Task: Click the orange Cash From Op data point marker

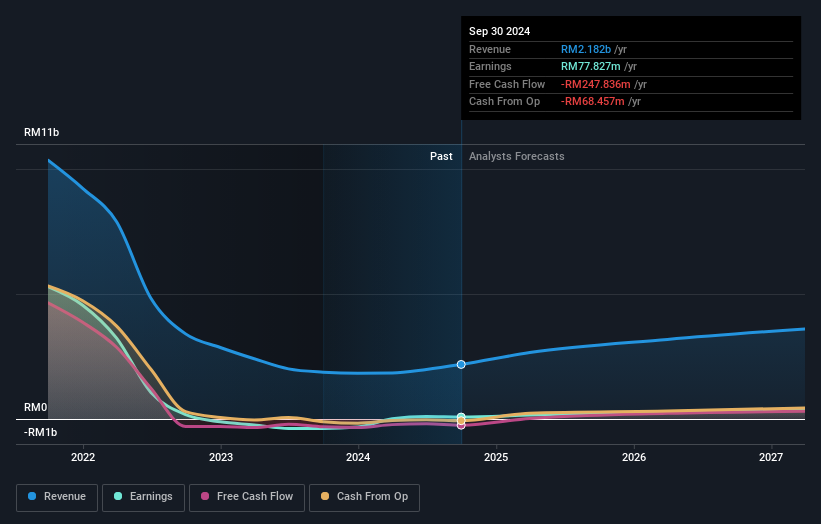Action: click(x=461, y=421)
